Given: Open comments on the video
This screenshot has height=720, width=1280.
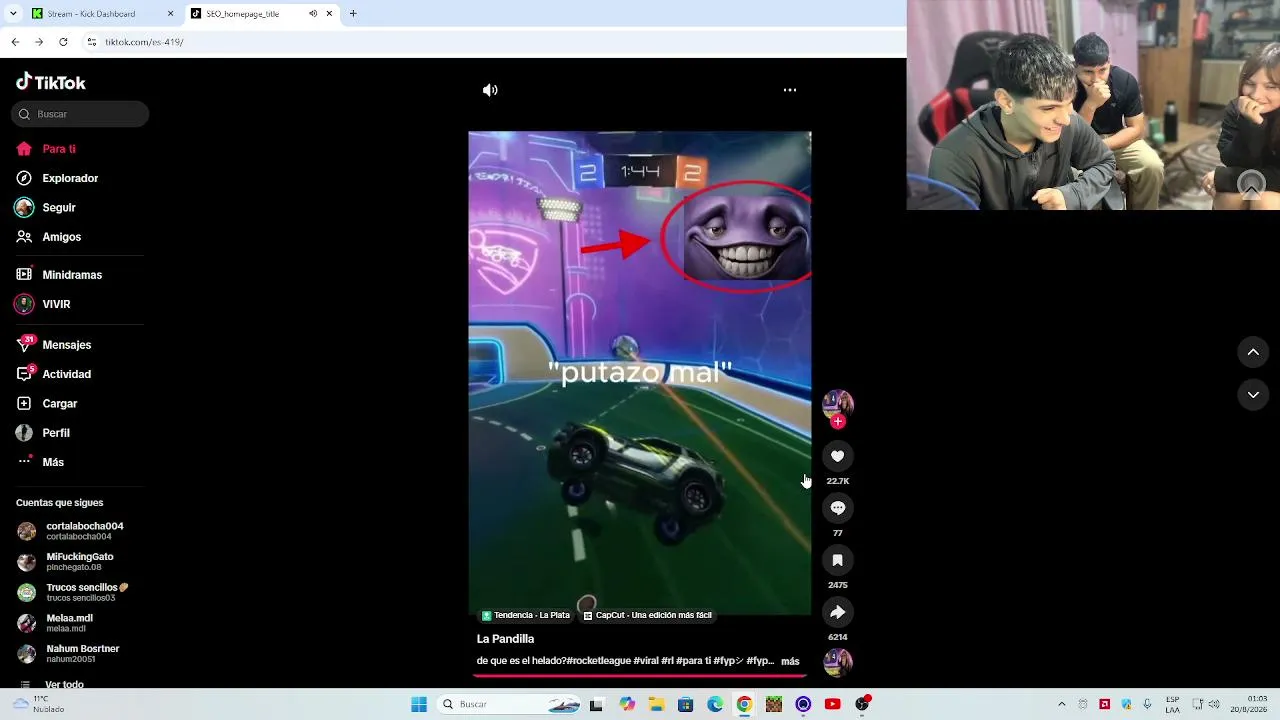Looking at the screenshot, I should coord(838,508).
